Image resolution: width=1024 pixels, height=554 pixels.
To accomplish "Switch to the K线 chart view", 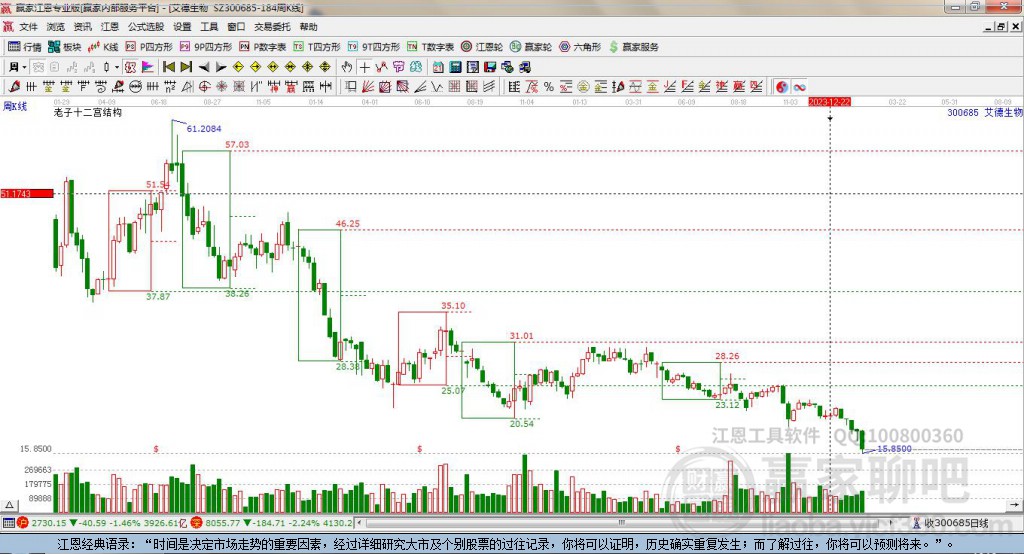I will click(x=103, y=47).
